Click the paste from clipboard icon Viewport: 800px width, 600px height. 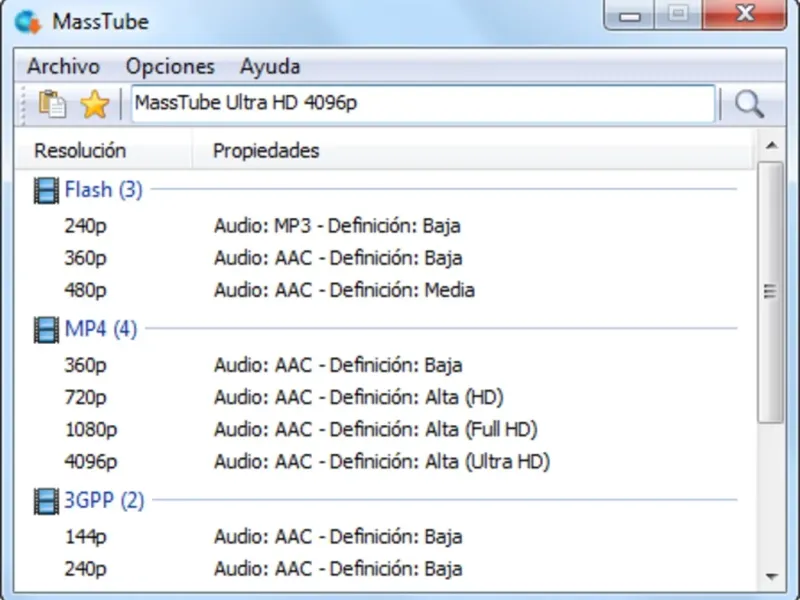(53, 105)
